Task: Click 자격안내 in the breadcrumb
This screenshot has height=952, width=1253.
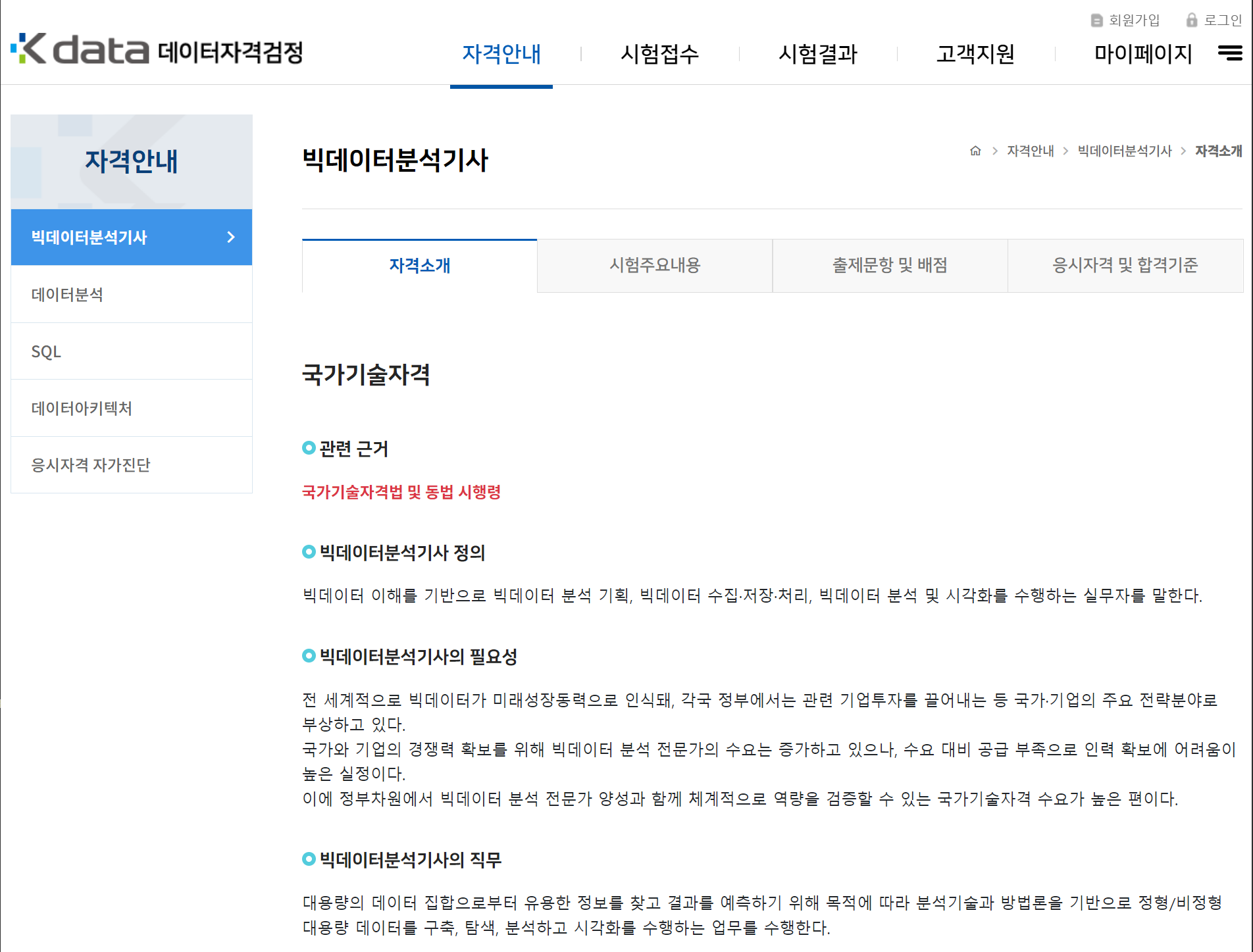Action: pyautogui.click(x=1030, y=151)
